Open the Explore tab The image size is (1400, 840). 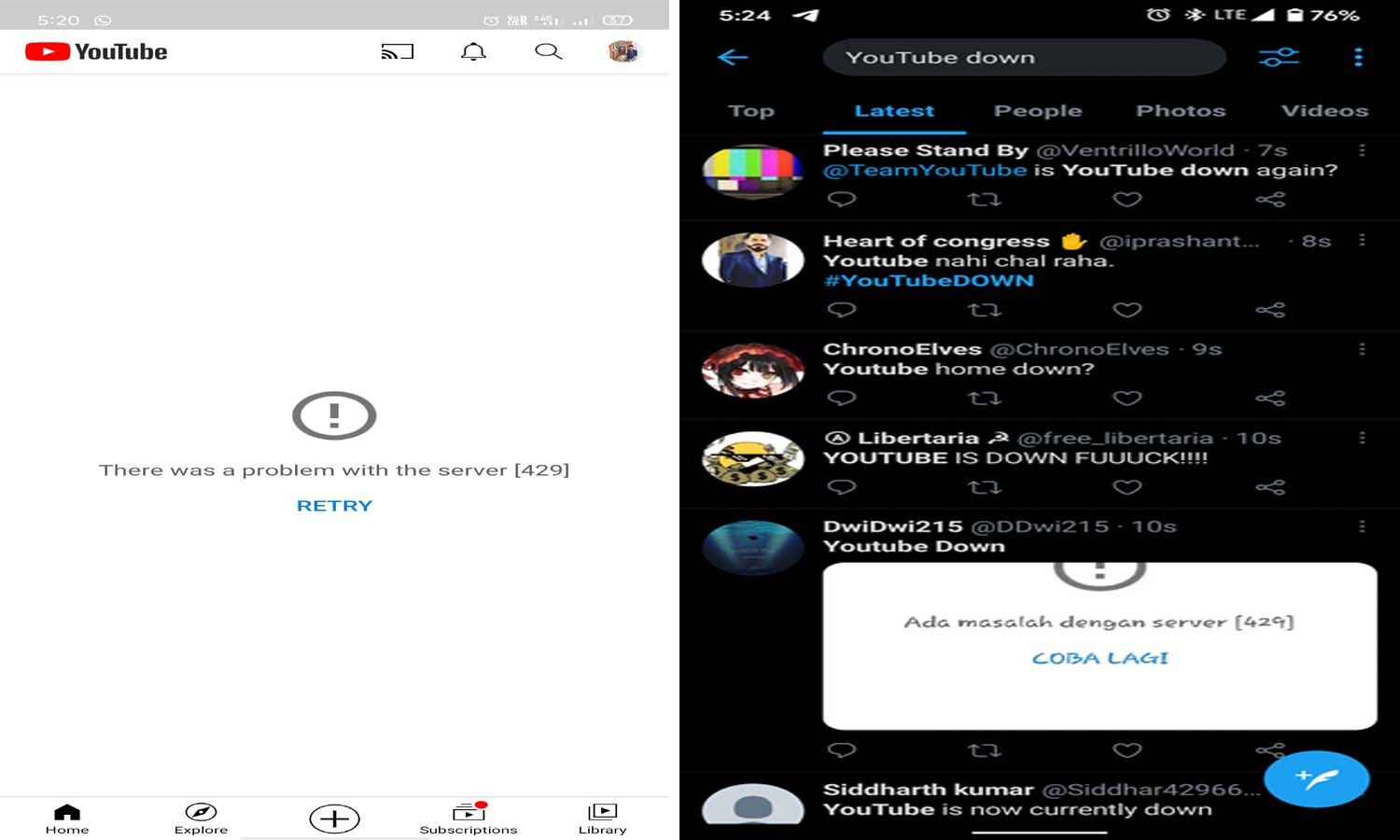click(x=201, y=819)
